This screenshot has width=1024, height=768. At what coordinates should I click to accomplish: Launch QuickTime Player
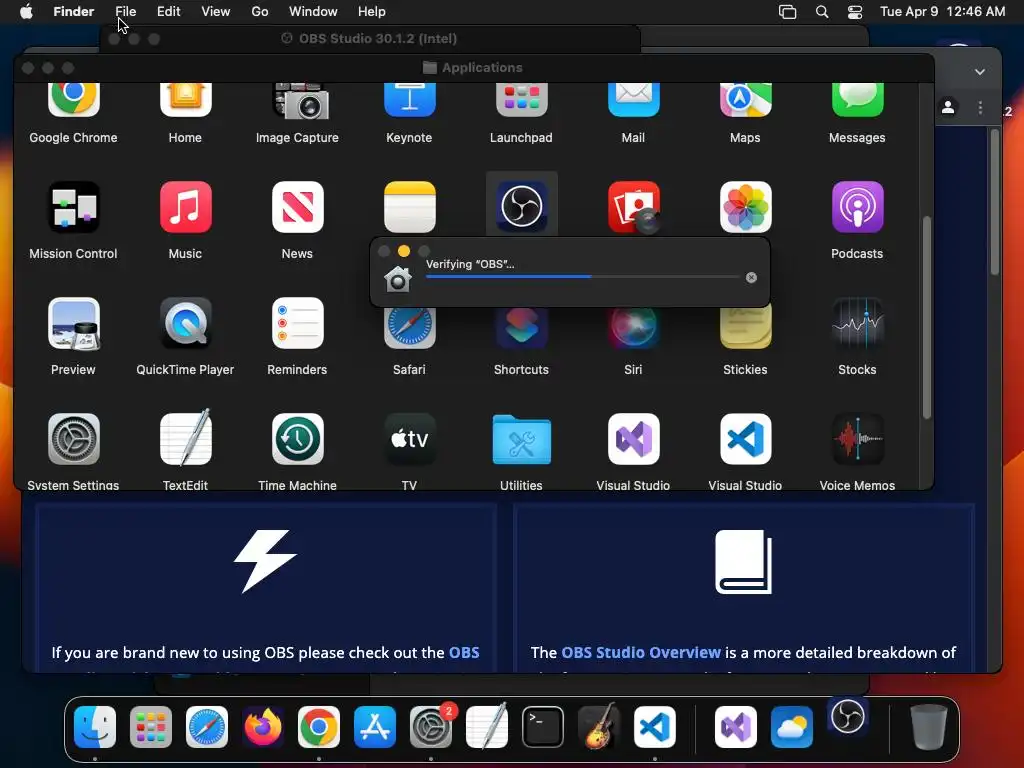coord(185,324)
